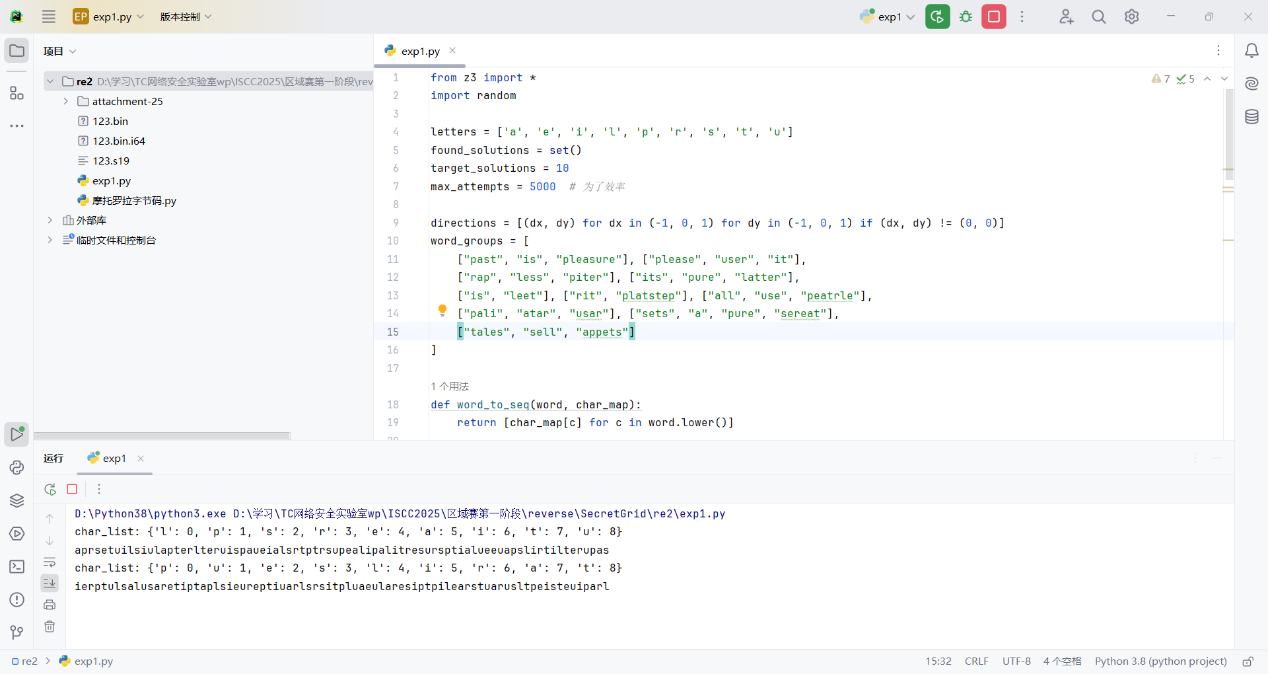Click 1 个用法 usages hint
1268x674 pixels.
coord(449,386)
